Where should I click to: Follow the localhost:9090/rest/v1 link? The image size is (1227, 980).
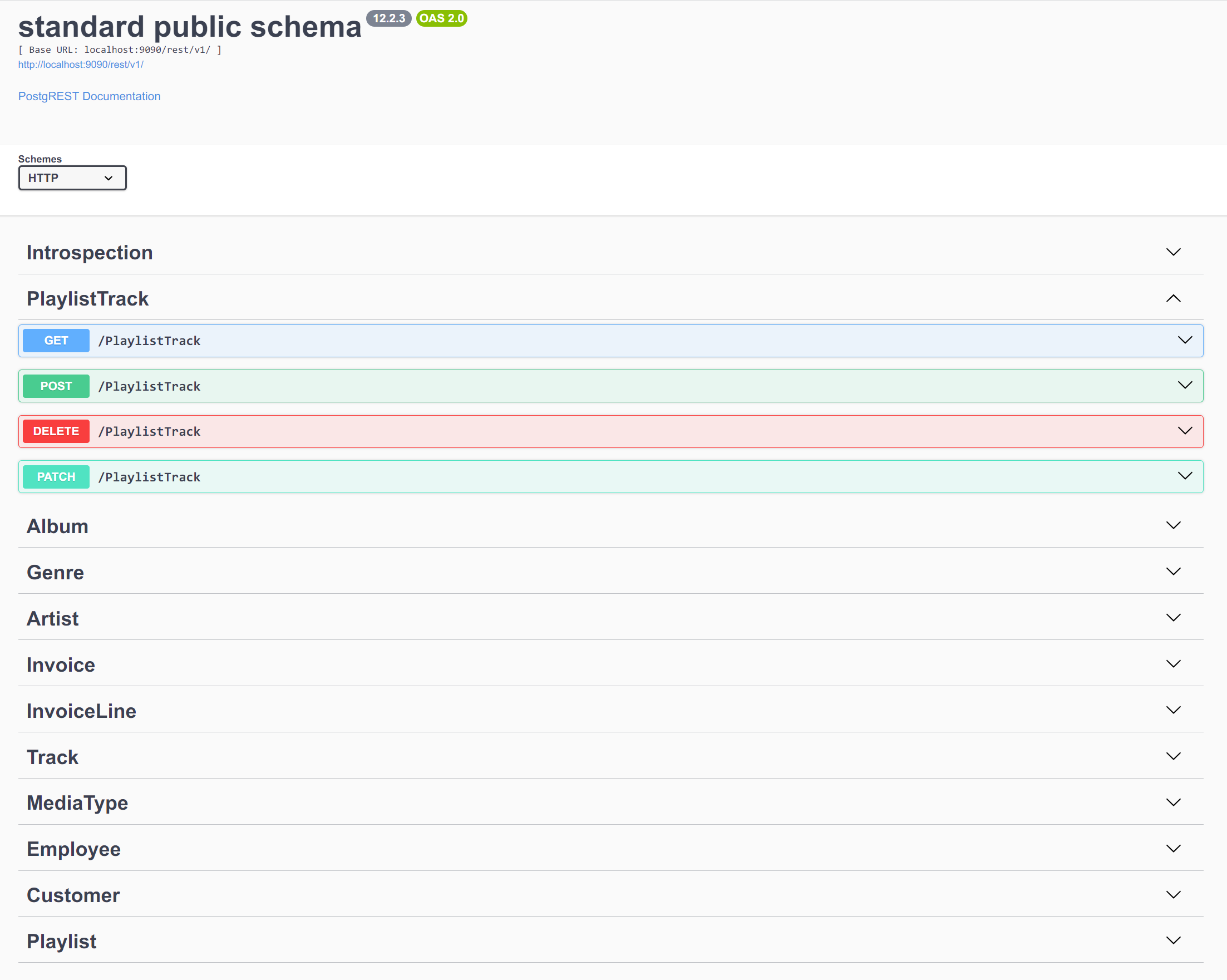coord(81,65)
